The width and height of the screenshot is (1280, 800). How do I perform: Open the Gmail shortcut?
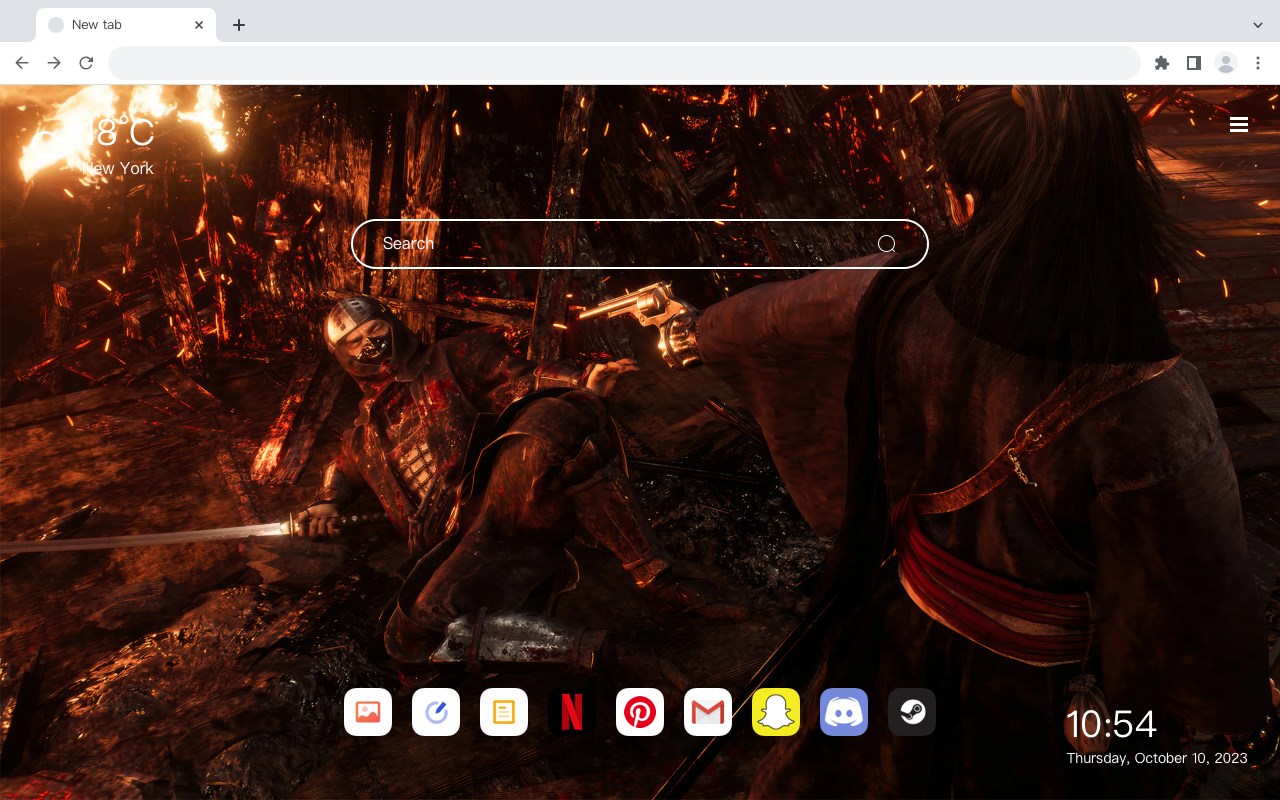[x=708, y=712]
